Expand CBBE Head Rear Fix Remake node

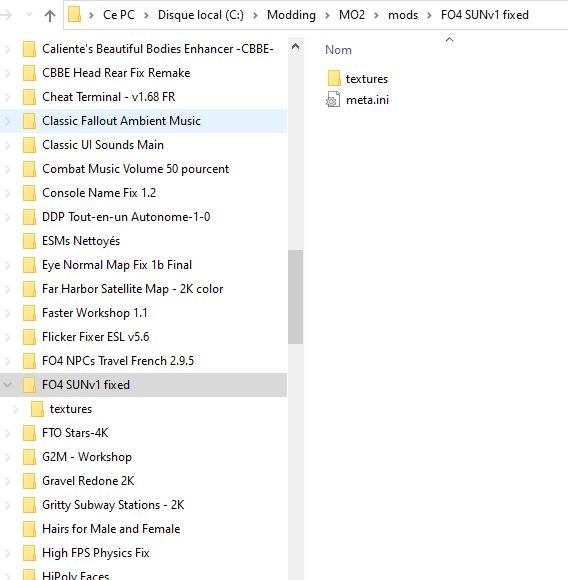[7, 73]
